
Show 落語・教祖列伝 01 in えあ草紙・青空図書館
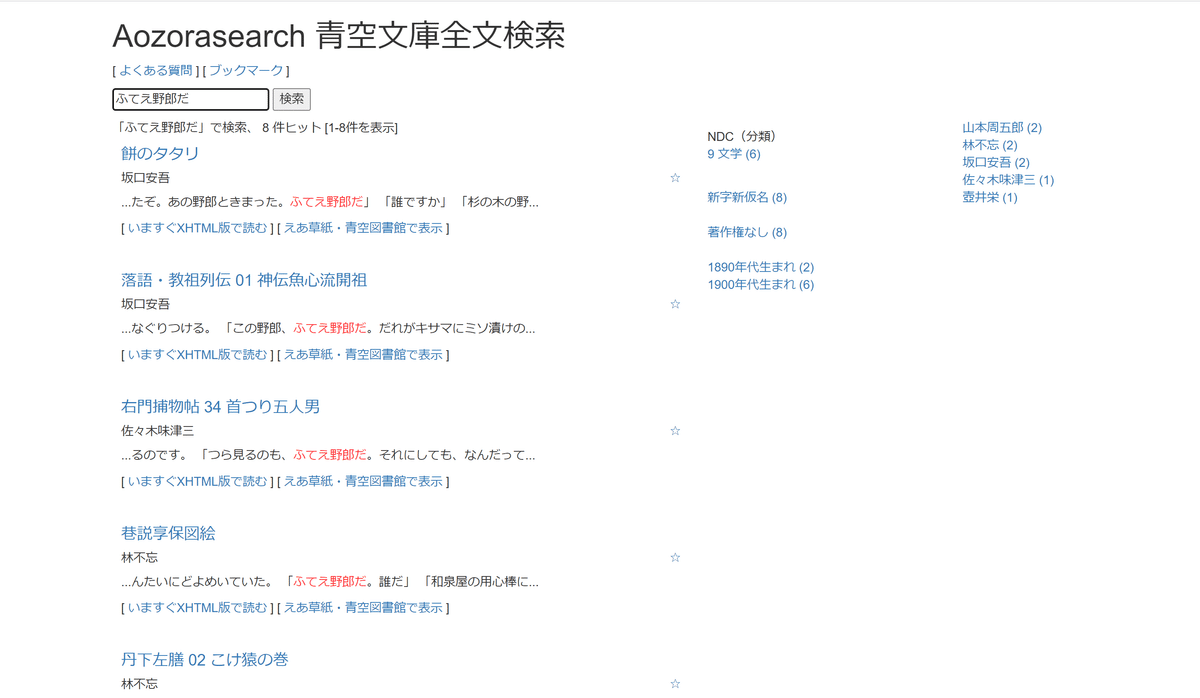click(363, 354)
